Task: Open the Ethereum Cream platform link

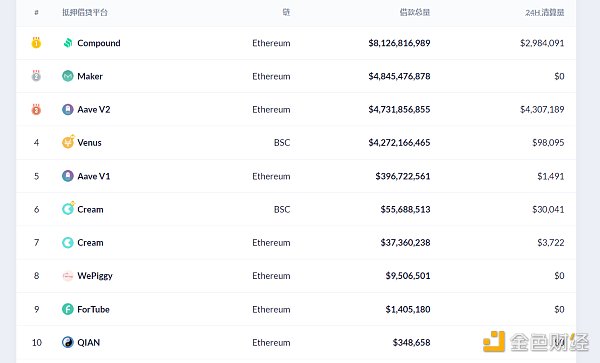Action: [x=90, y=243]
